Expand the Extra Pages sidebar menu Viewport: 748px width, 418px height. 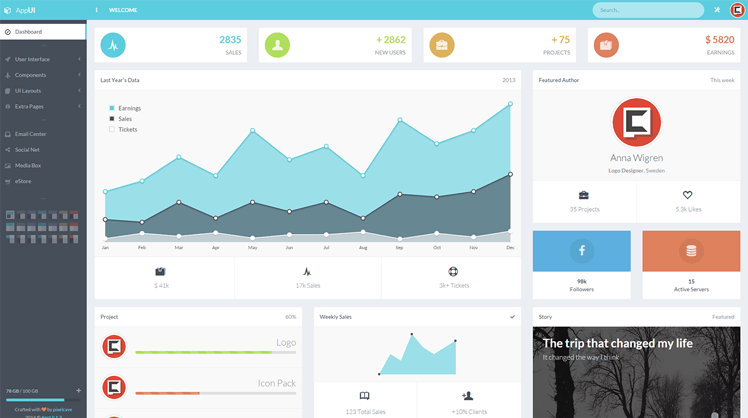point(42,106)
